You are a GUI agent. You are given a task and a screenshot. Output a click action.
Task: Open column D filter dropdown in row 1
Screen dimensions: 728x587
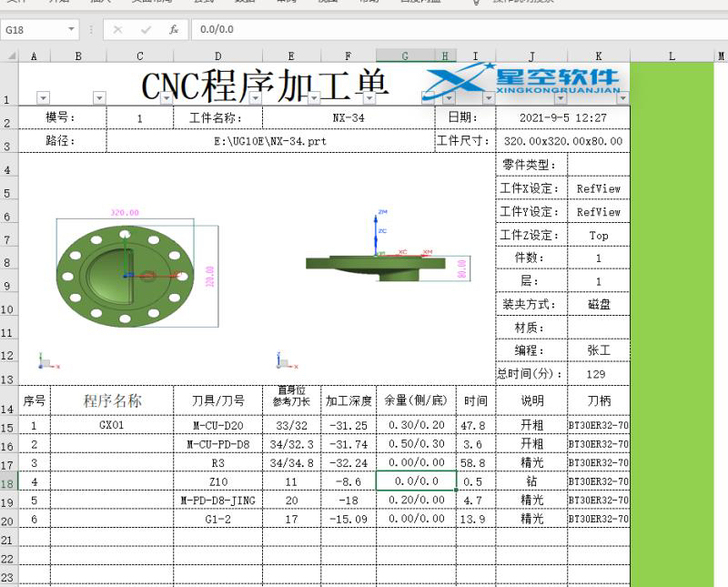[x=255, y=98]
